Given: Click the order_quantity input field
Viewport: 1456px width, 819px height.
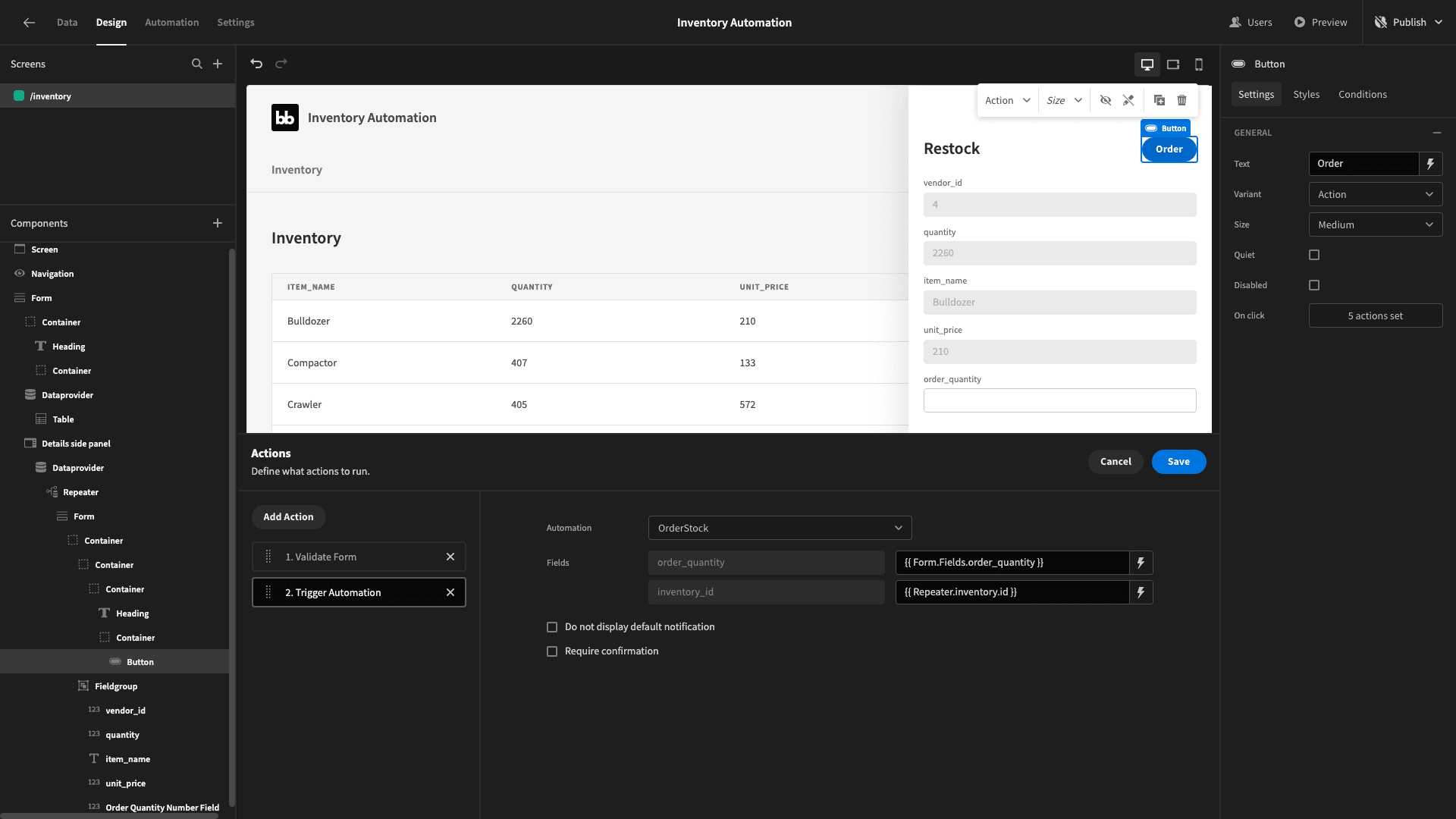Looking at the screenshot, I should [1059, 400].
